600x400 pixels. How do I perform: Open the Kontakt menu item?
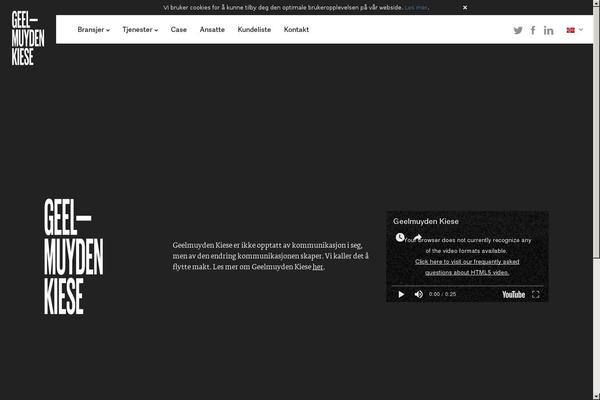coord(296,29)
